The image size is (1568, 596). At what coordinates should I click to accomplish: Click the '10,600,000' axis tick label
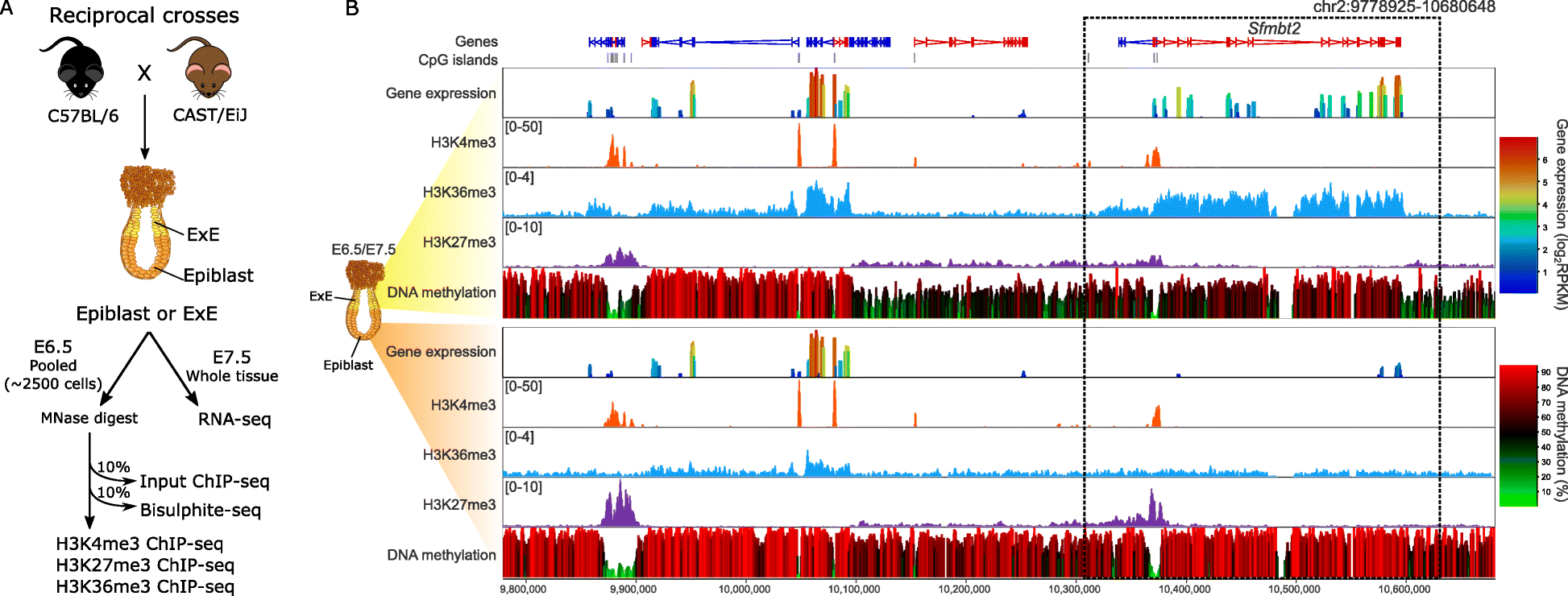[1404, 590]
